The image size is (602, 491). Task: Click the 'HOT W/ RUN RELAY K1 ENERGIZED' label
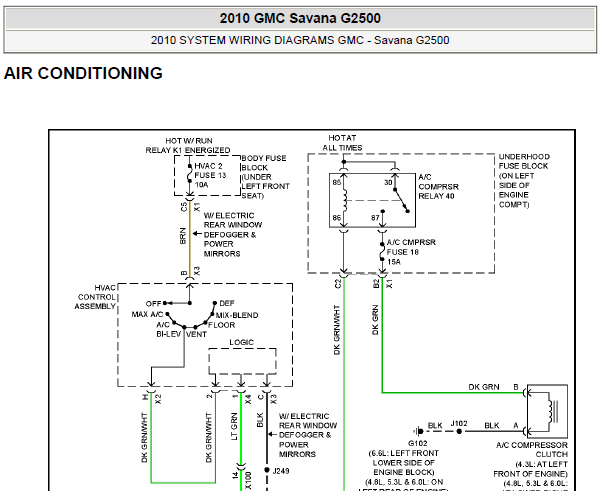[x=188, y=145]
